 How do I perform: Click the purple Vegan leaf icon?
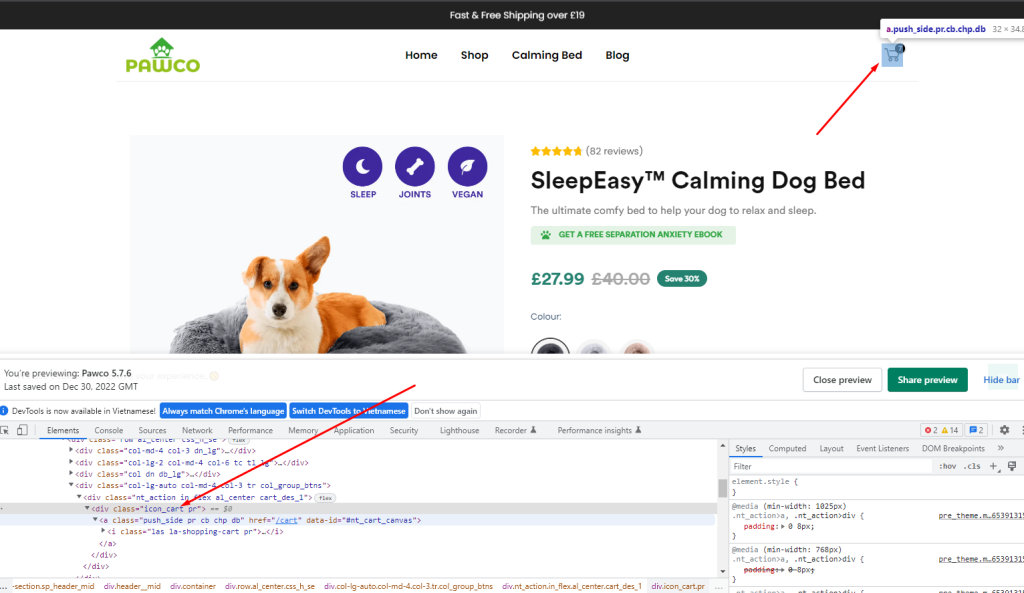point(468,167)
